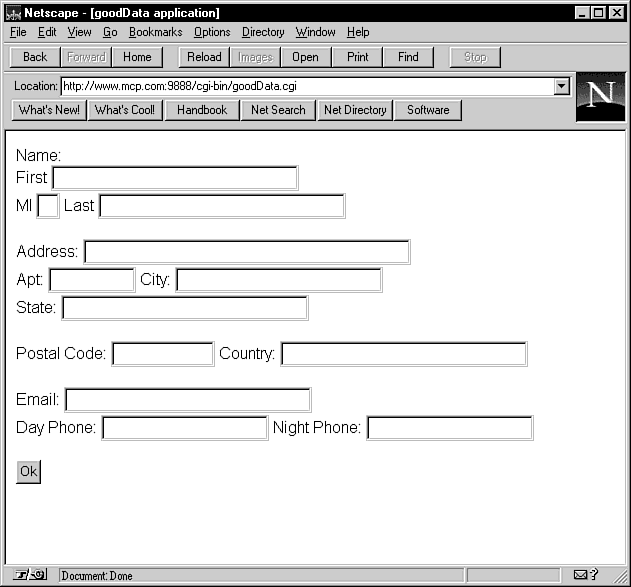
Task: Open the Net Search directory button
Action: click(x=278, y=110)
